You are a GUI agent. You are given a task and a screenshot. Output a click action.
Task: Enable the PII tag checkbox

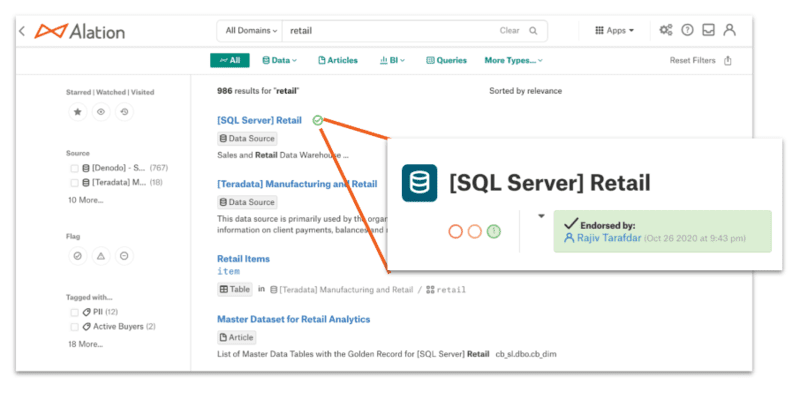[75, 312]
